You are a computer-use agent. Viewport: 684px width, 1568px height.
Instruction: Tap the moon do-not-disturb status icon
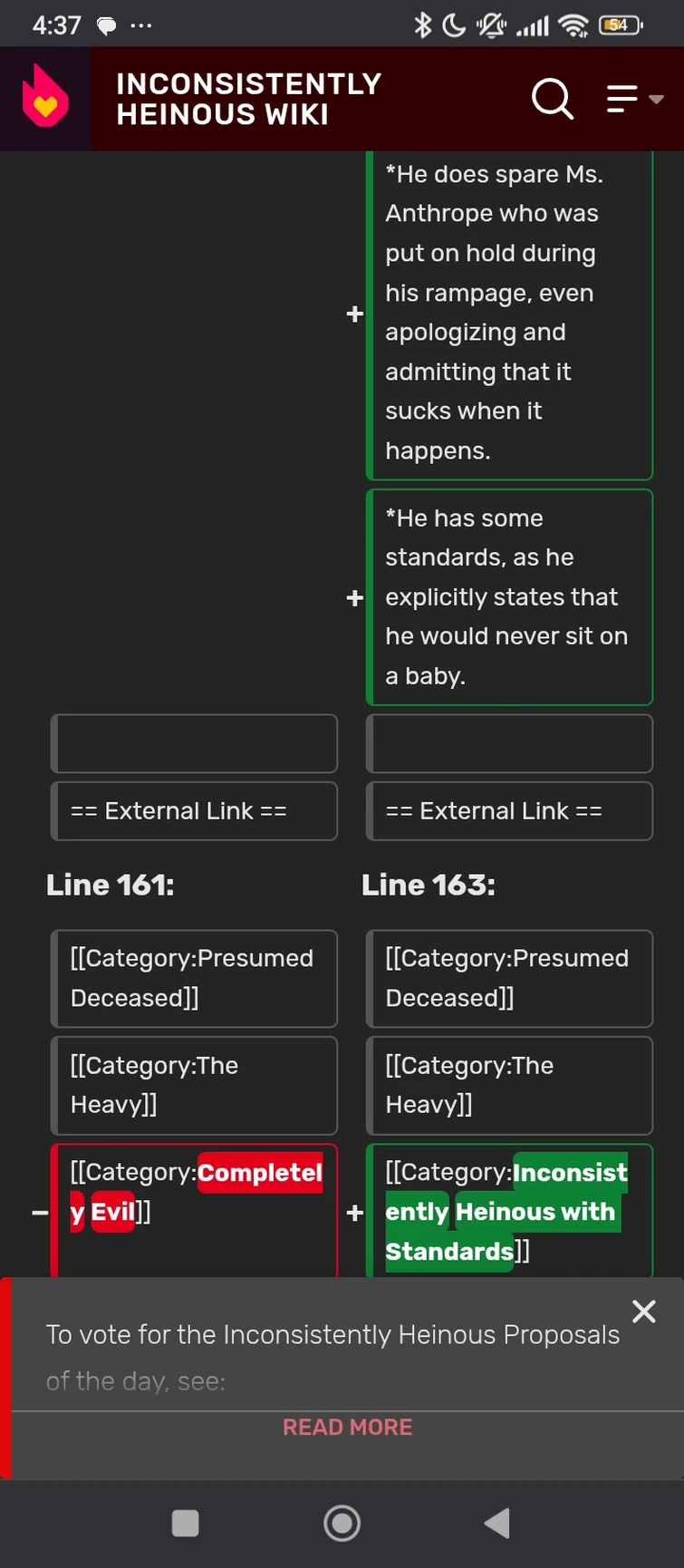454,25
